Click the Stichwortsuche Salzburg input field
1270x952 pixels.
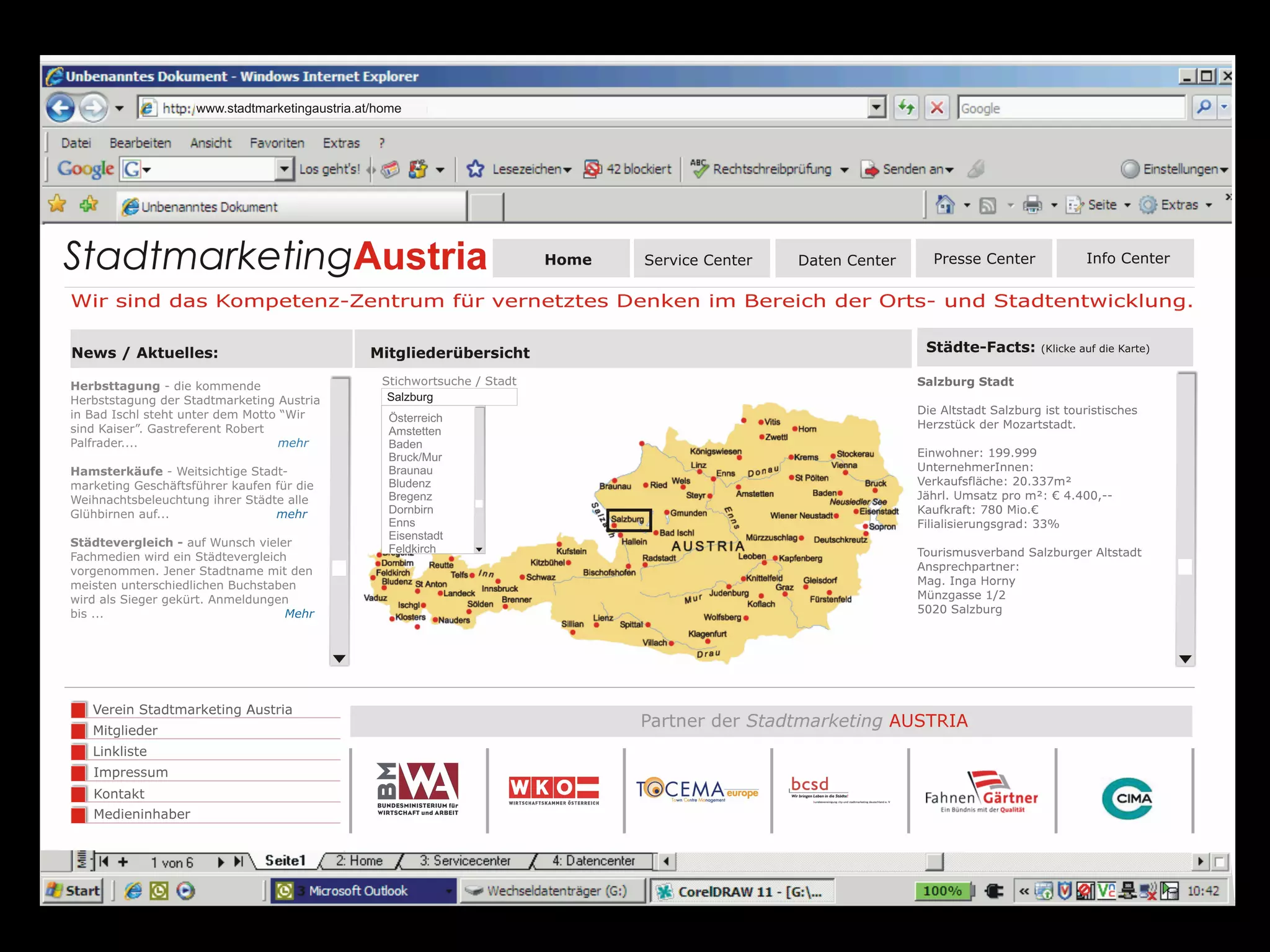pyautogui.click(x=449, y=397)
